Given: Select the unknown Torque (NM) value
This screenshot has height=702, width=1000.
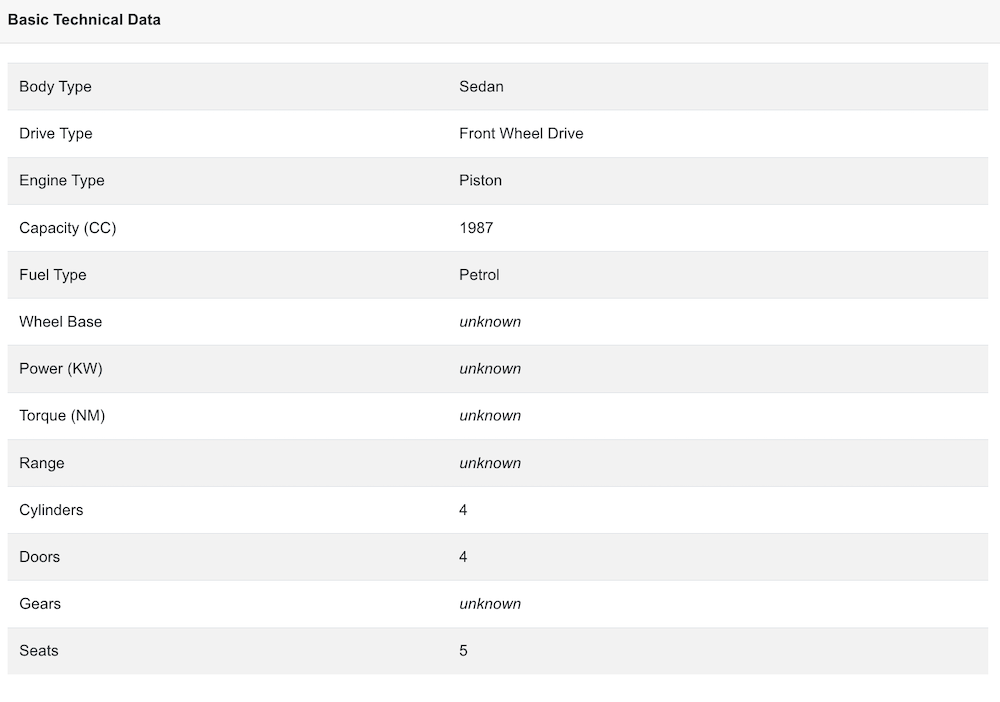Looking at the screenshot, I should coord(490,416).
